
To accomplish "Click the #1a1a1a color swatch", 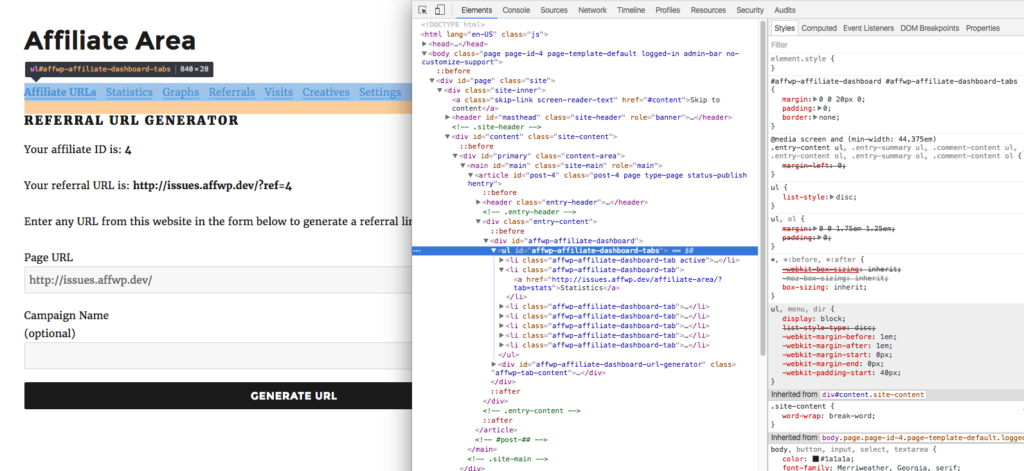I will click(814, 459).
